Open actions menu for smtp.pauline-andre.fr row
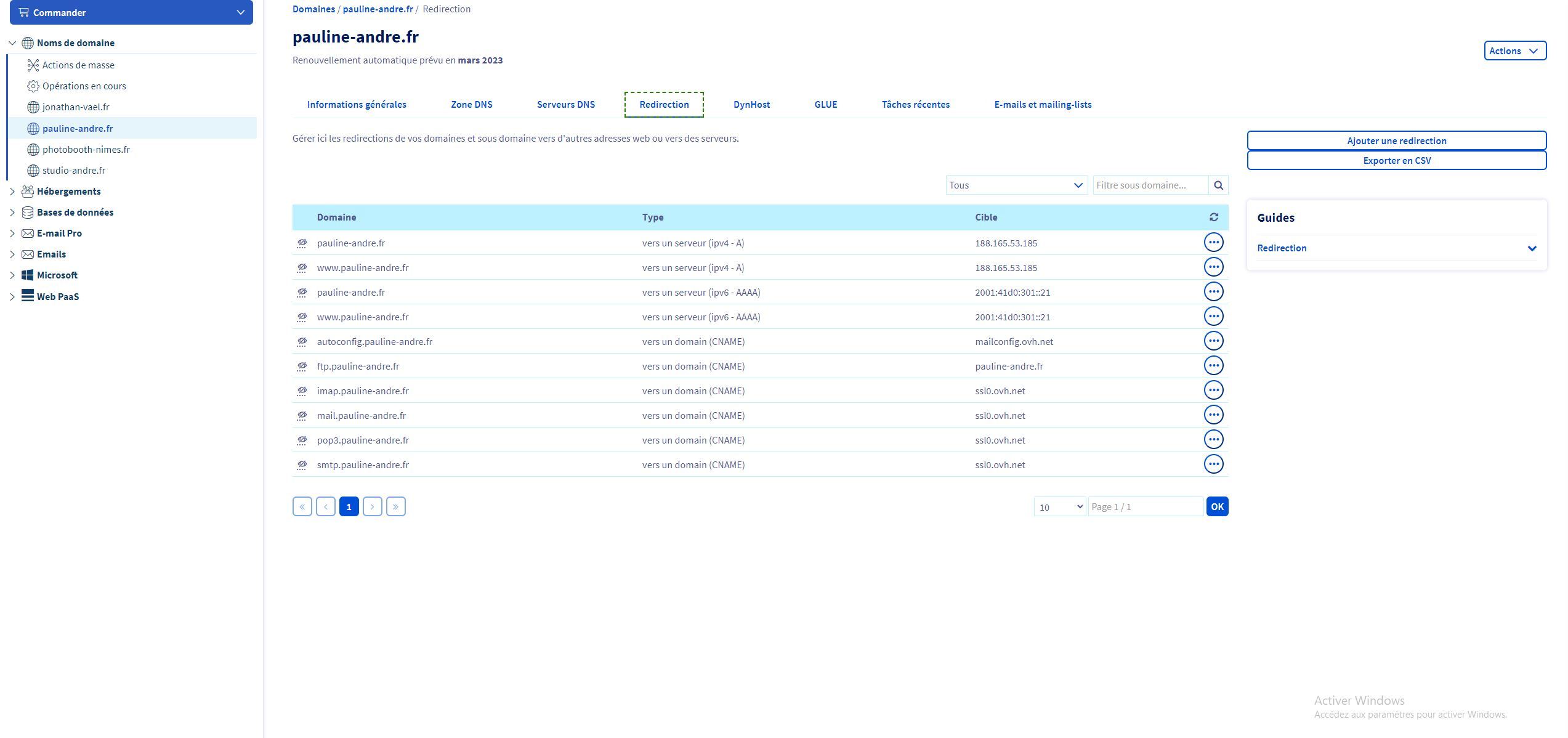Screen dimensions: 1568x738 tap(1213, 464)
